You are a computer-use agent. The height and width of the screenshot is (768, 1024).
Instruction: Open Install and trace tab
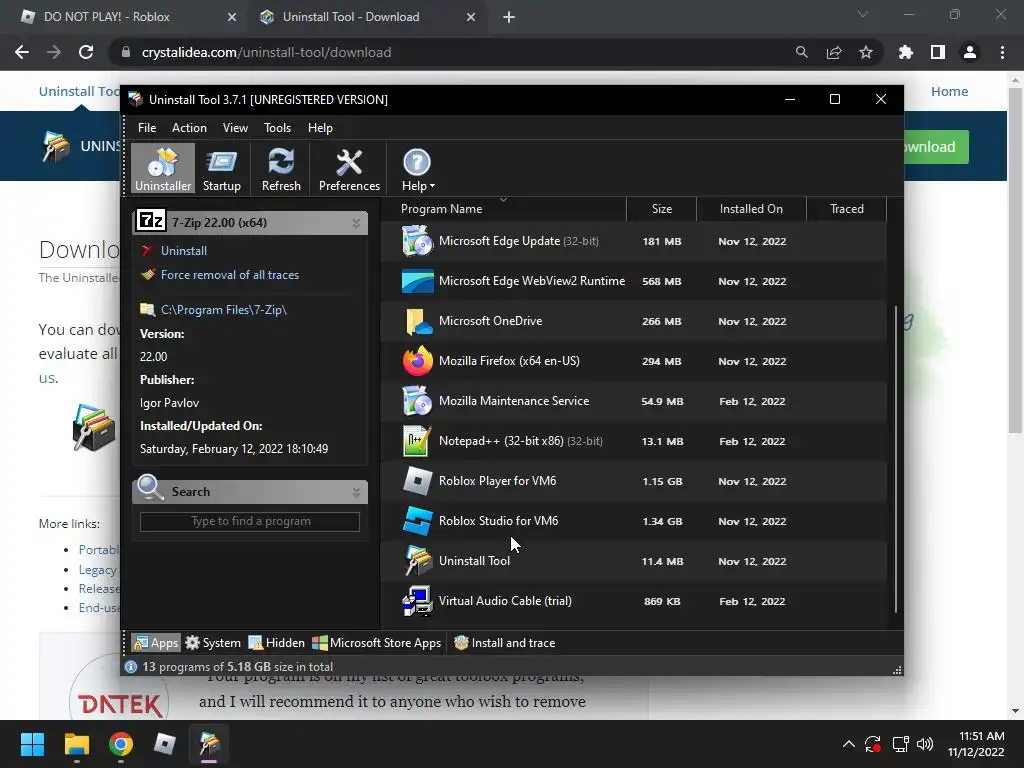pyautogui.click(x=504, y=643)
